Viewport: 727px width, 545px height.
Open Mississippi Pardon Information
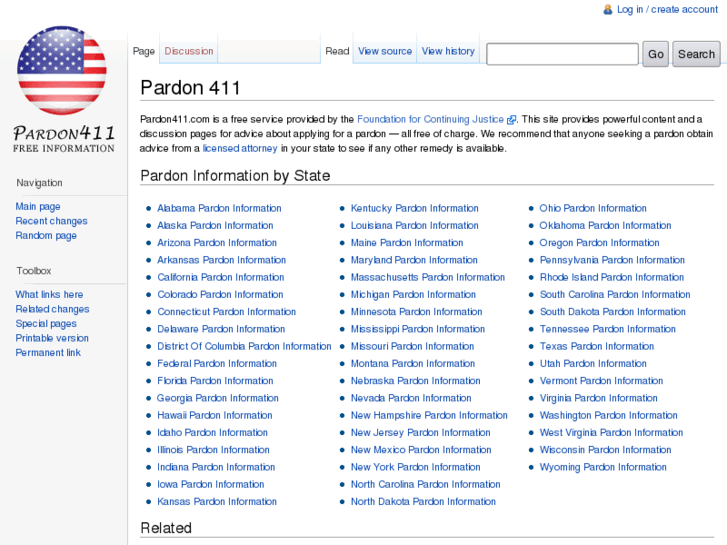coord(418,329)
